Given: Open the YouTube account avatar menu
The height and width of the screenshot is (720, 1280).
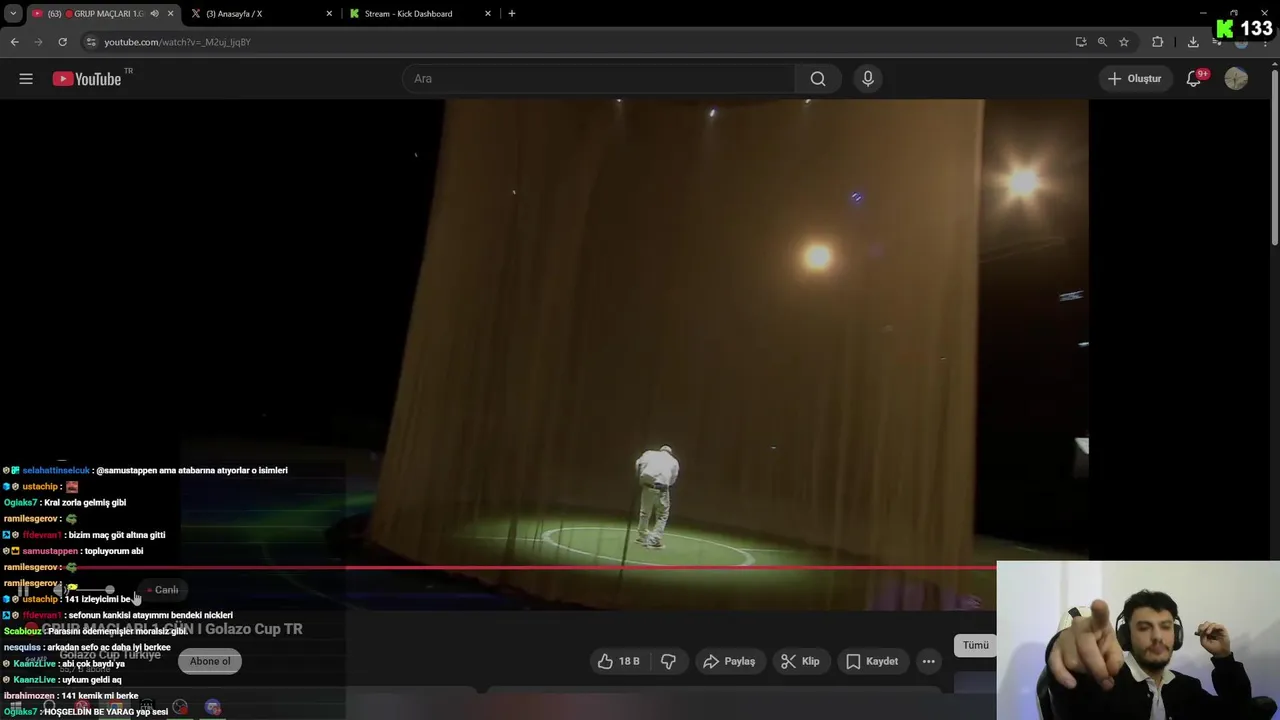Looking at the screenshot, I should [x=1236, y=79].
